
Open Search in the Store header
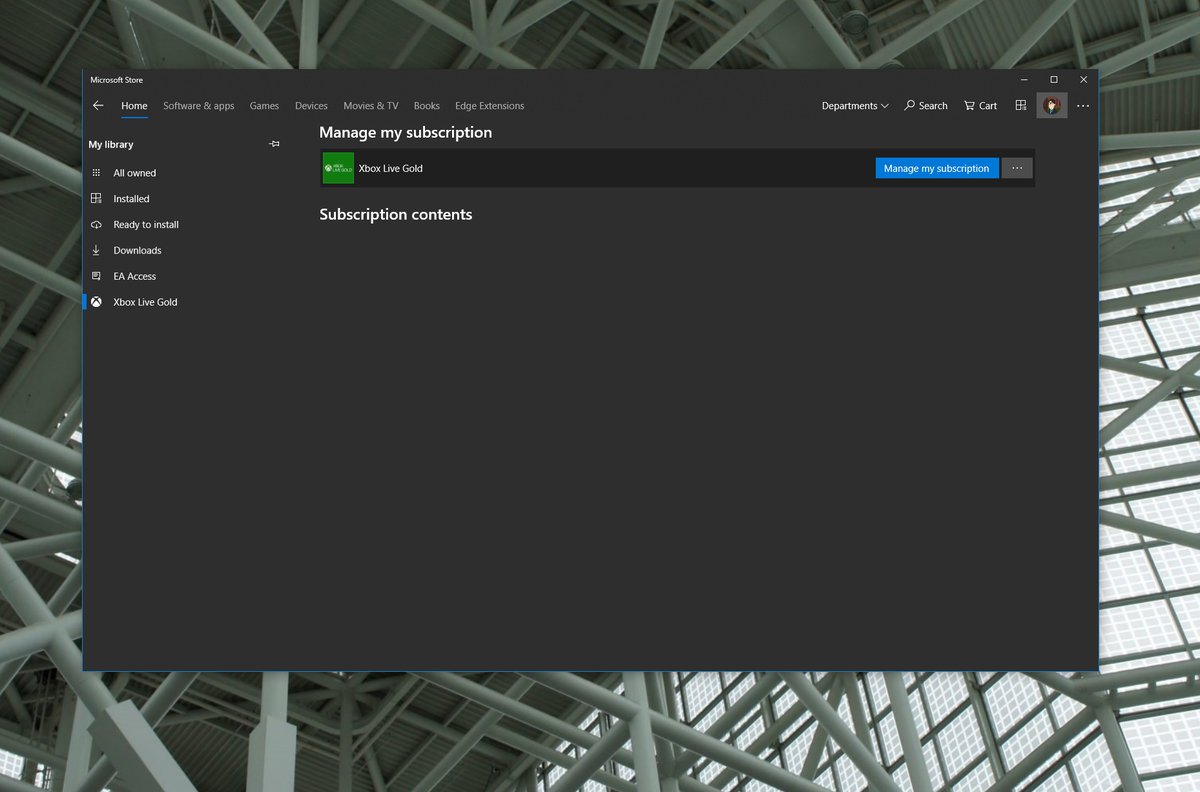pos(926,106)
